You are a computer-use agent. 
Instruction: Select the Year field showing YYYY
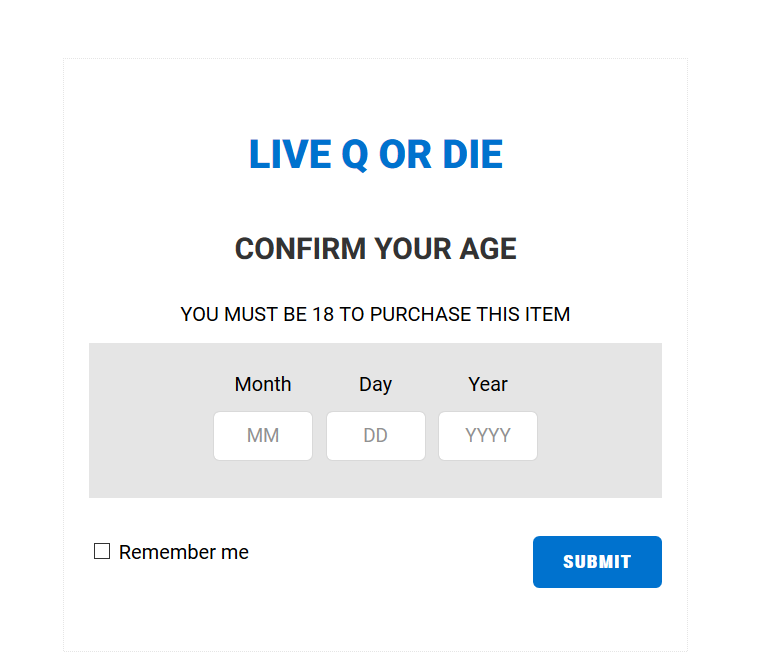pyautogui.click(x=488, y=436)
